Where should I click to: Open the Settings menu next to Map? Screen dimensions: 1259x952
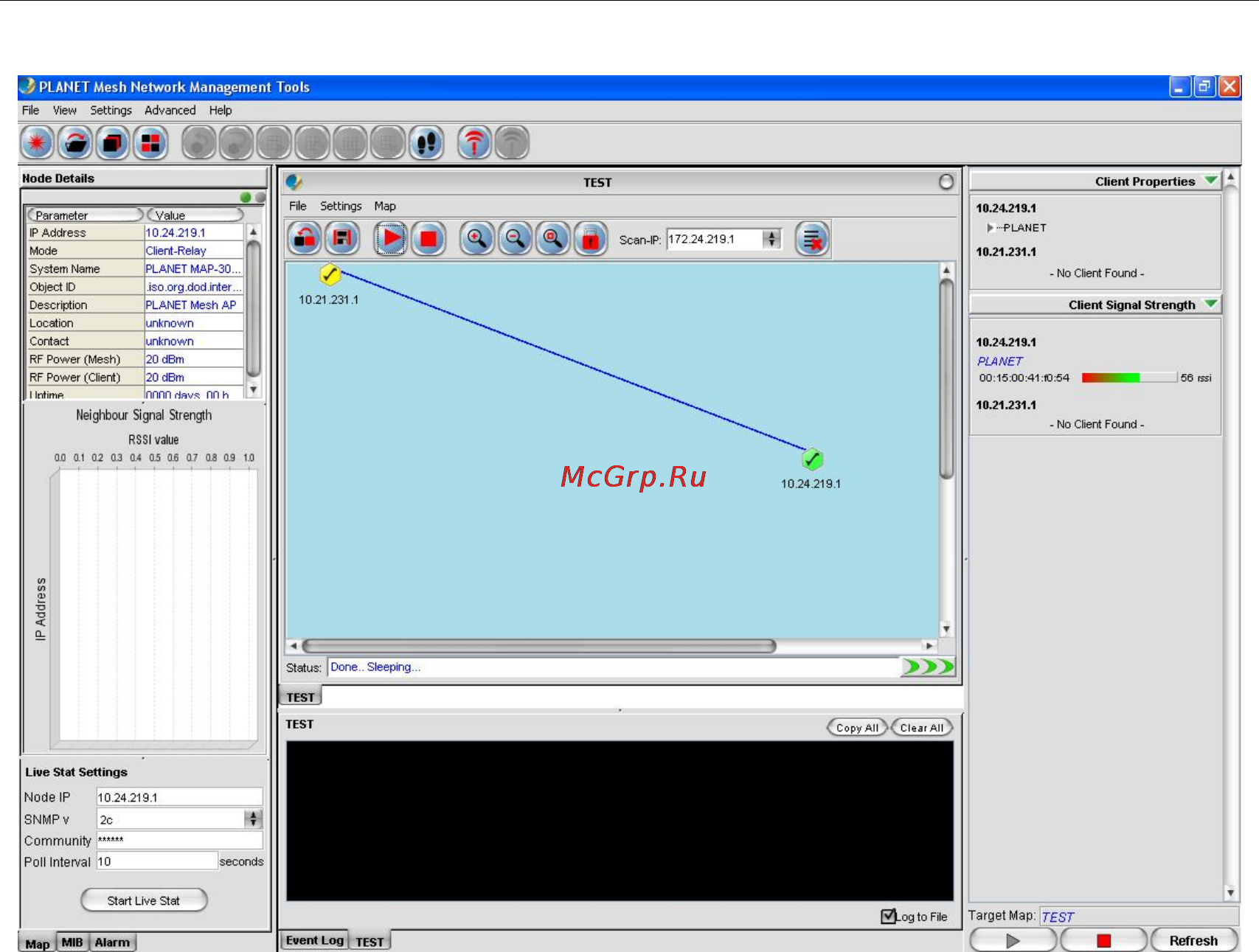(341, 206)
